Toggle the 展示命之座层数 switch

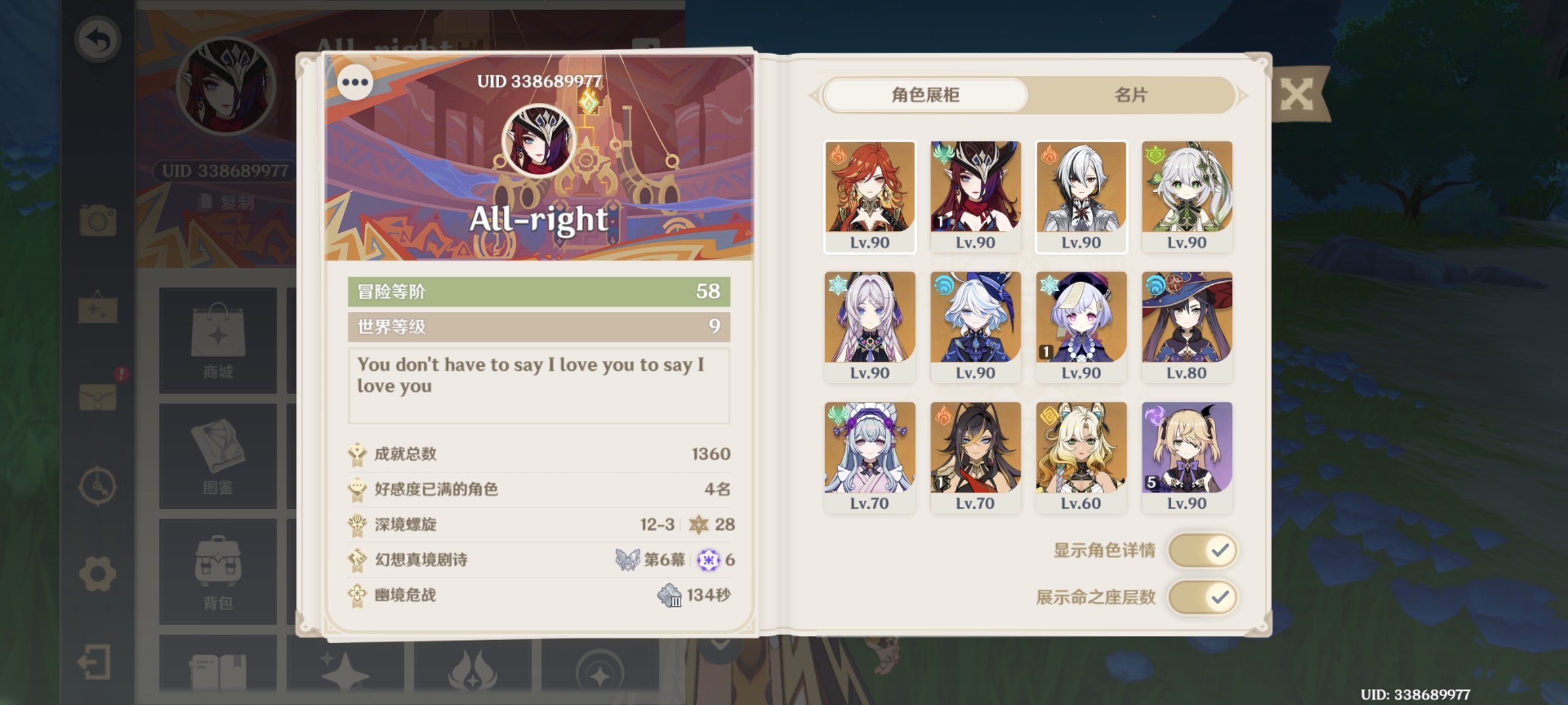point(1202,597)
